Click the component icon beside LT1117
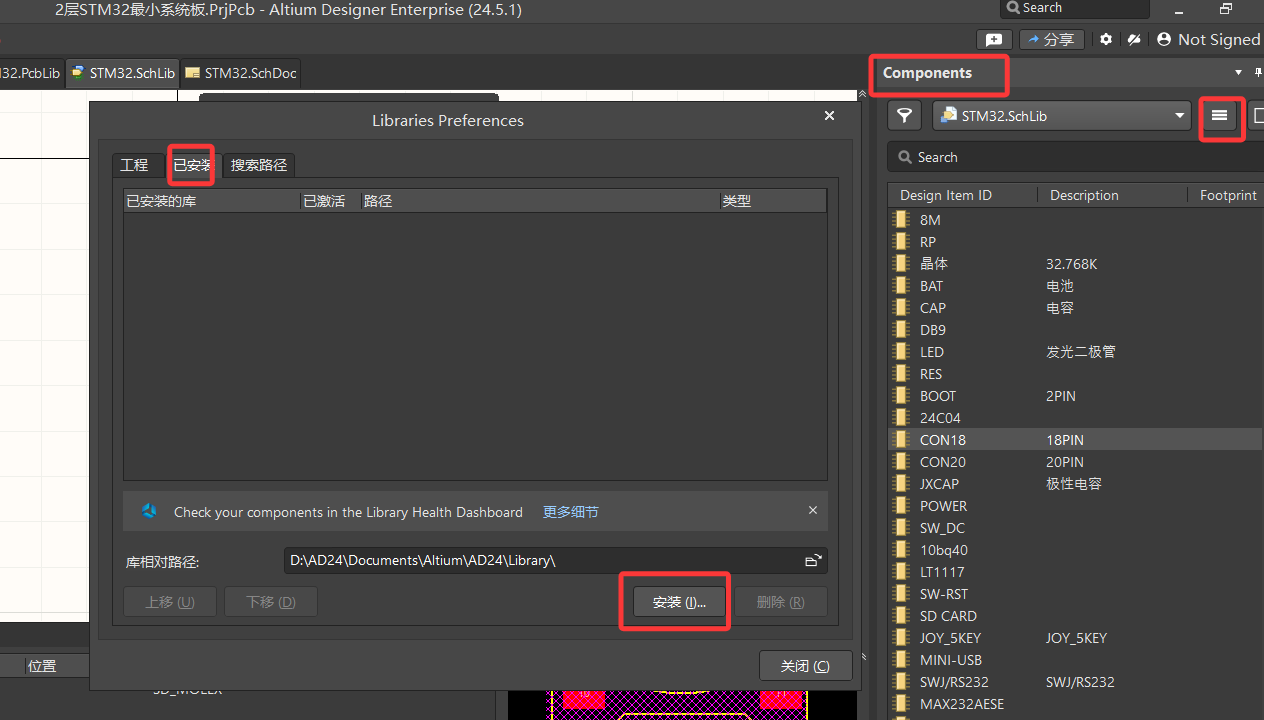The height and width of the screenshot is (720, 1264). [901, 571]
